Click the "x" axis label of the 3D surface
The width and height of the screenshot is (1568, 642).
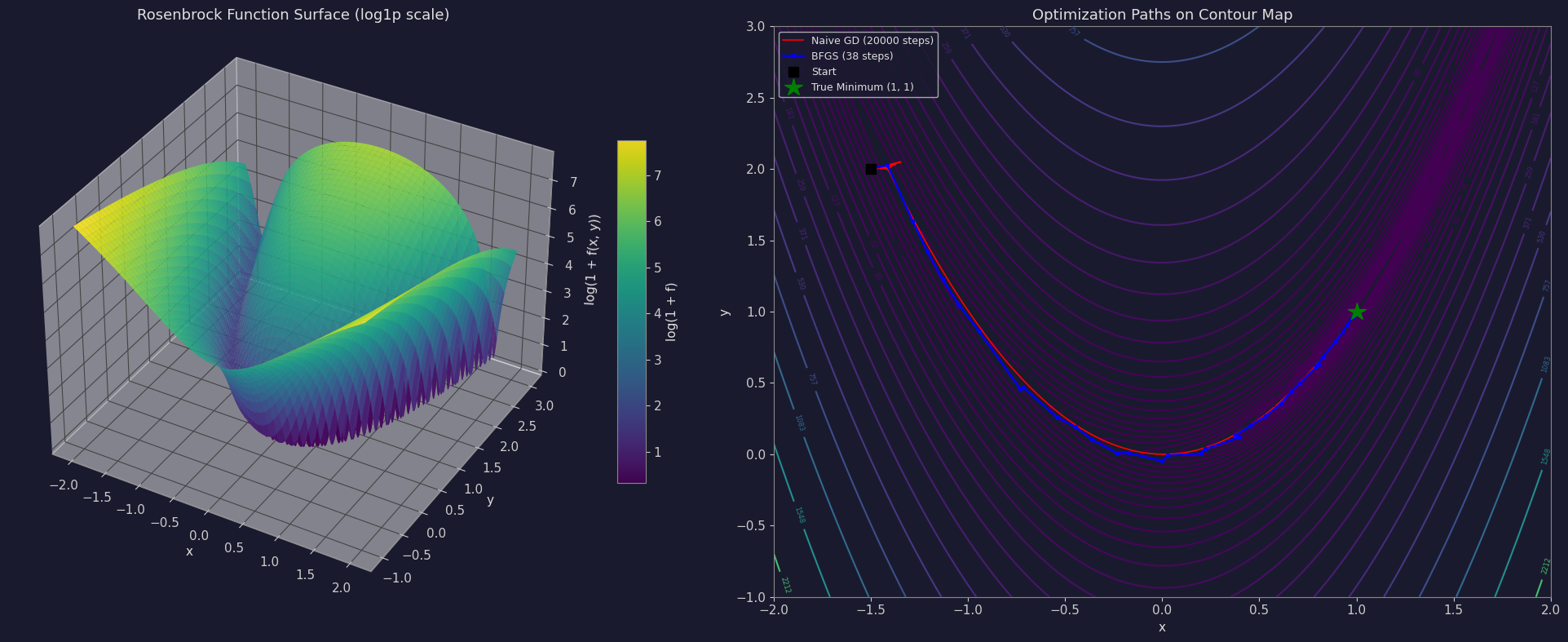189,551
